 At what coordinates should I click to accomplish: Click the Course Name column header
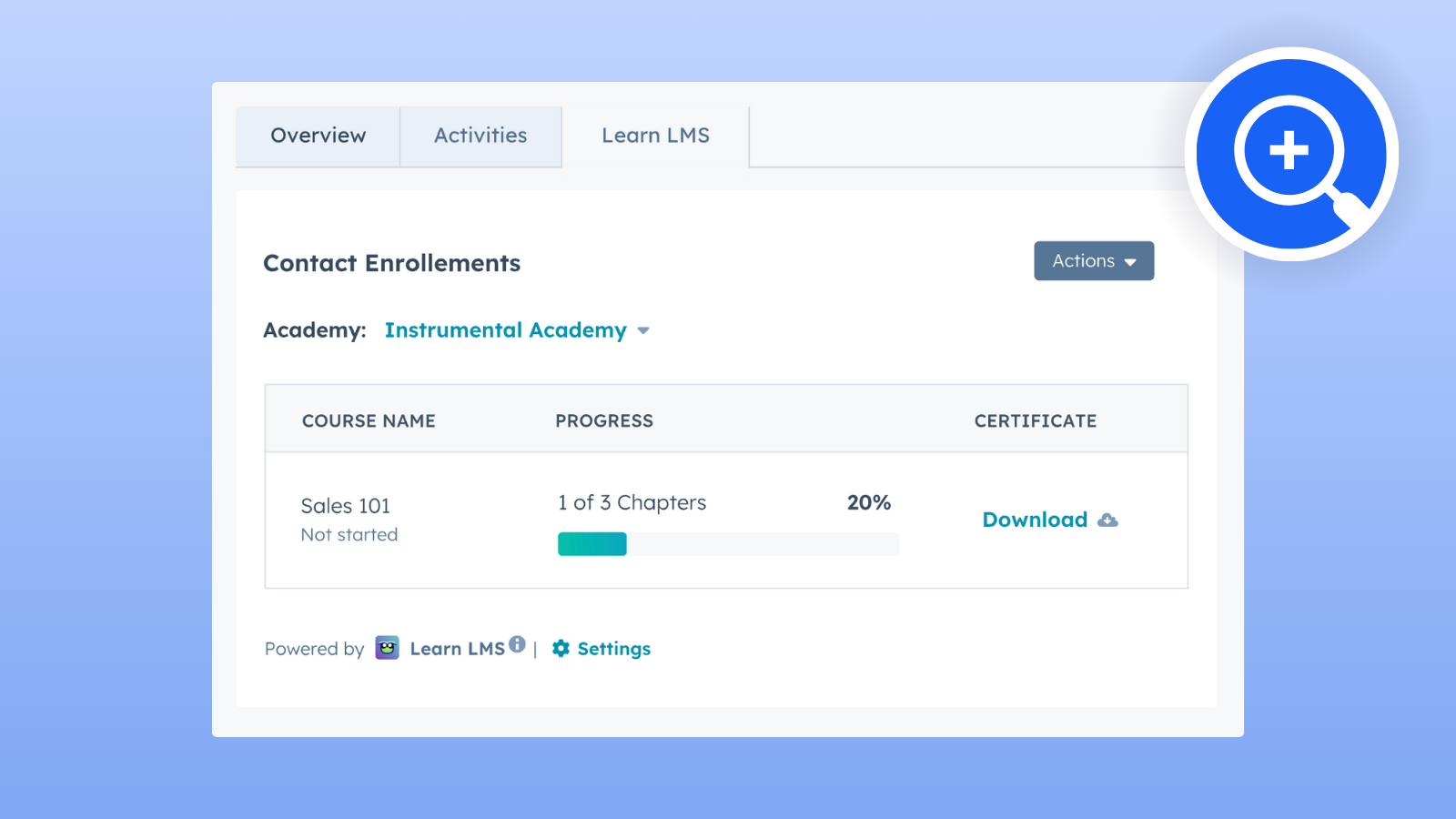click(369, 421)
